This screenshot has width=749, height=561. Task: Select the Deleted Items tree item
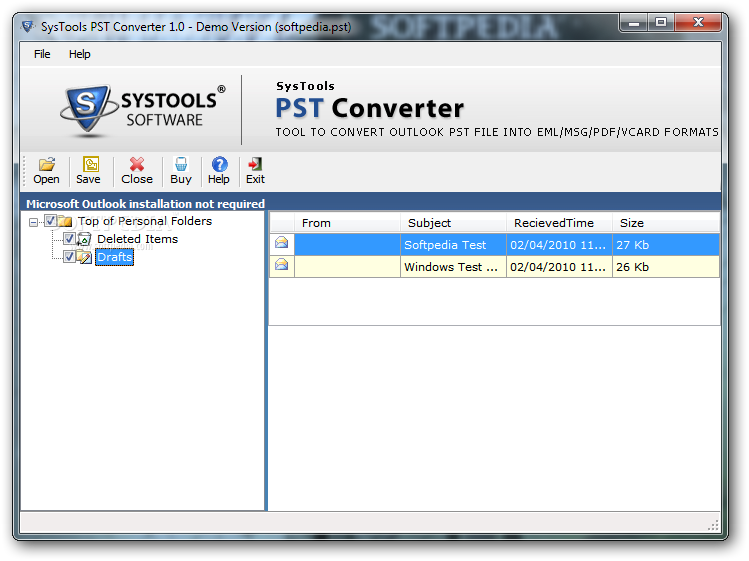138,239
